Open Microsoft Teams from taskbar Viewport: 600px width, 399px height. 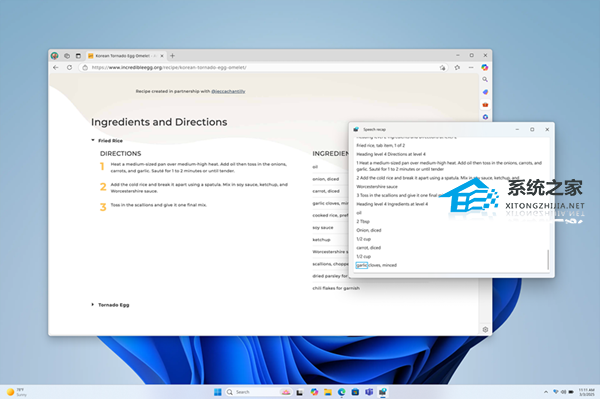coord(369,392)
